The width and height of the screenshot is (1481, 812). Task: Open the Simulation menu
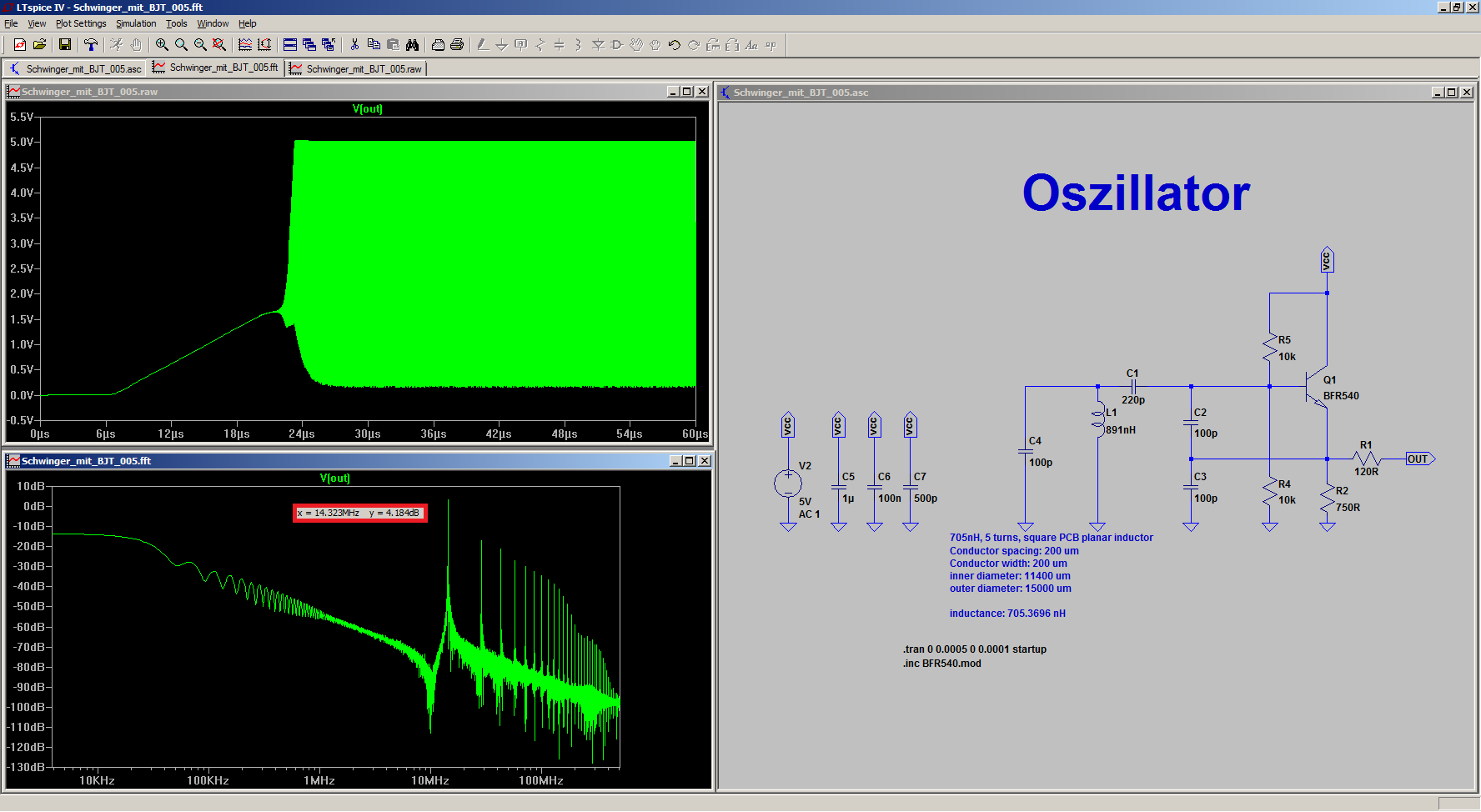136,23
